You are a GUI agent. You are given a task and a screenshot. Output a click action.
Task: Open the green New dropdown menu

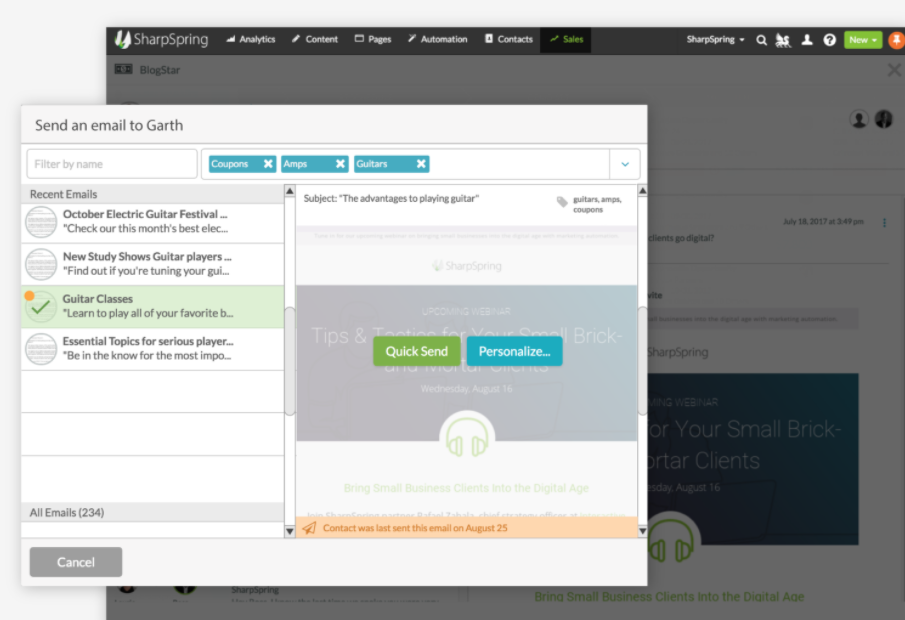point(861,39)
